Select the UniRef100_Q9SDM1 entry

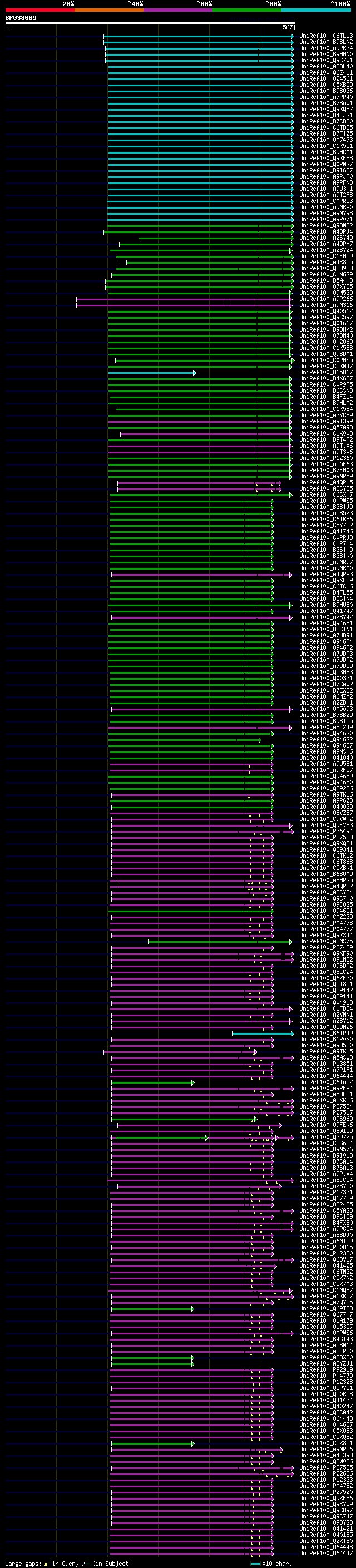point(325,354)
